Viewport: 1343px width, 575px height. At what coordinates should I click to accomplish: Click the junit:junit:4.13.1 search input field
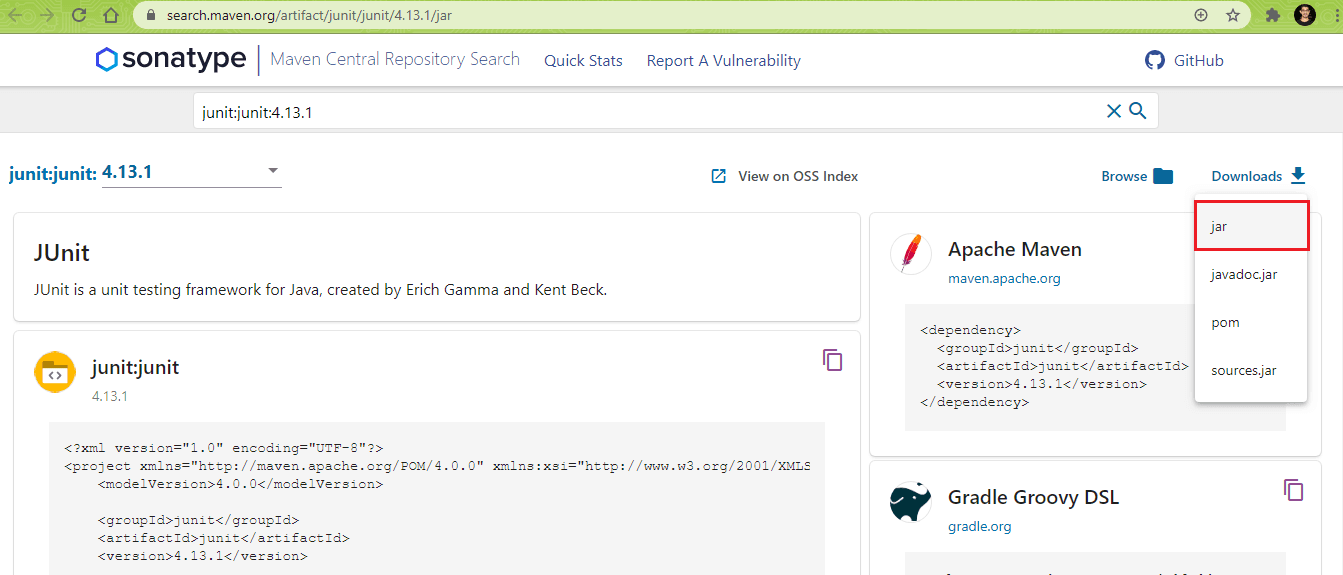[640, 112]
